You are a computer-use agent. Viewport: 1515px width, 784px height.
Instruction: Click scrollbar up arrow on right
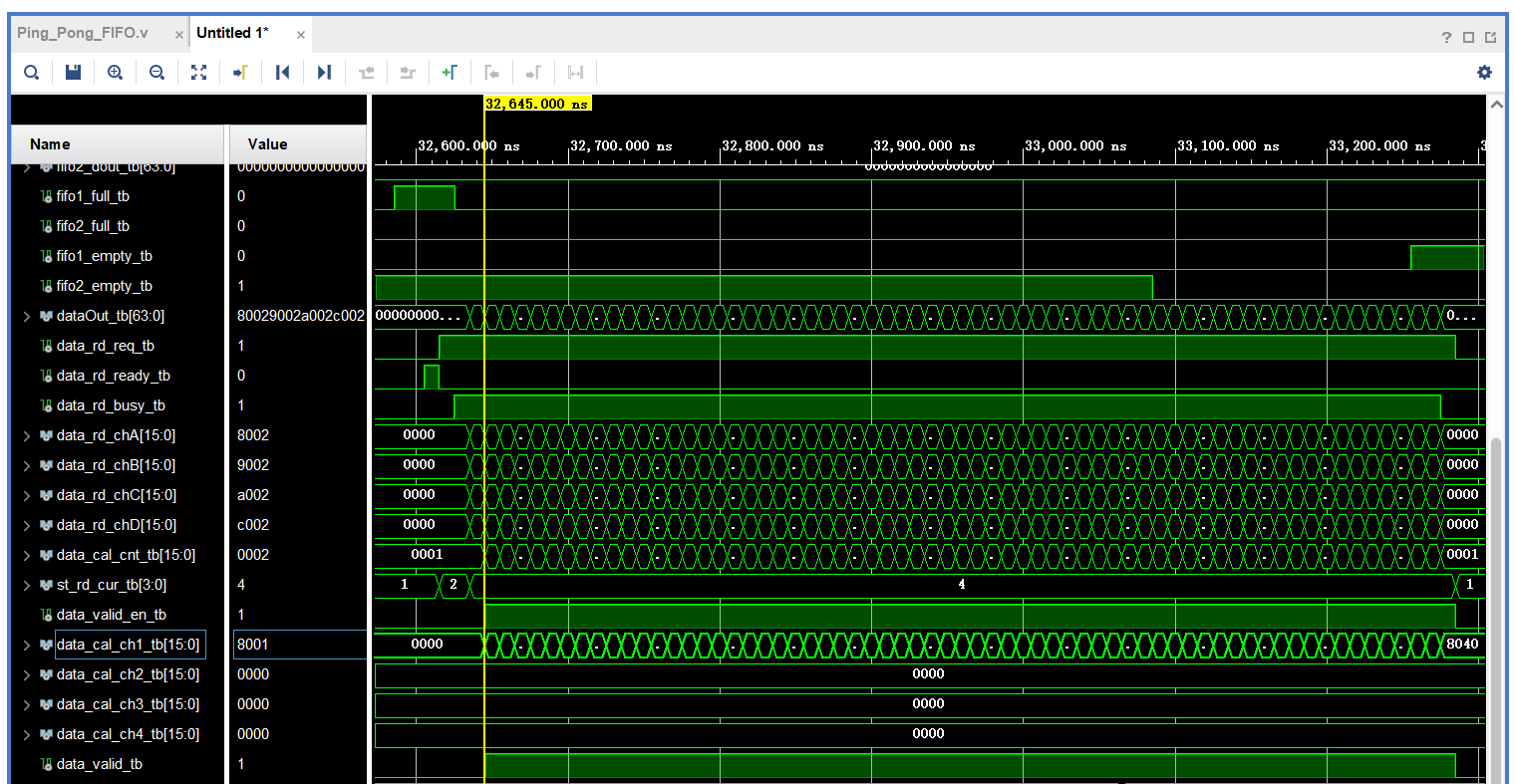coord(1496,104)
